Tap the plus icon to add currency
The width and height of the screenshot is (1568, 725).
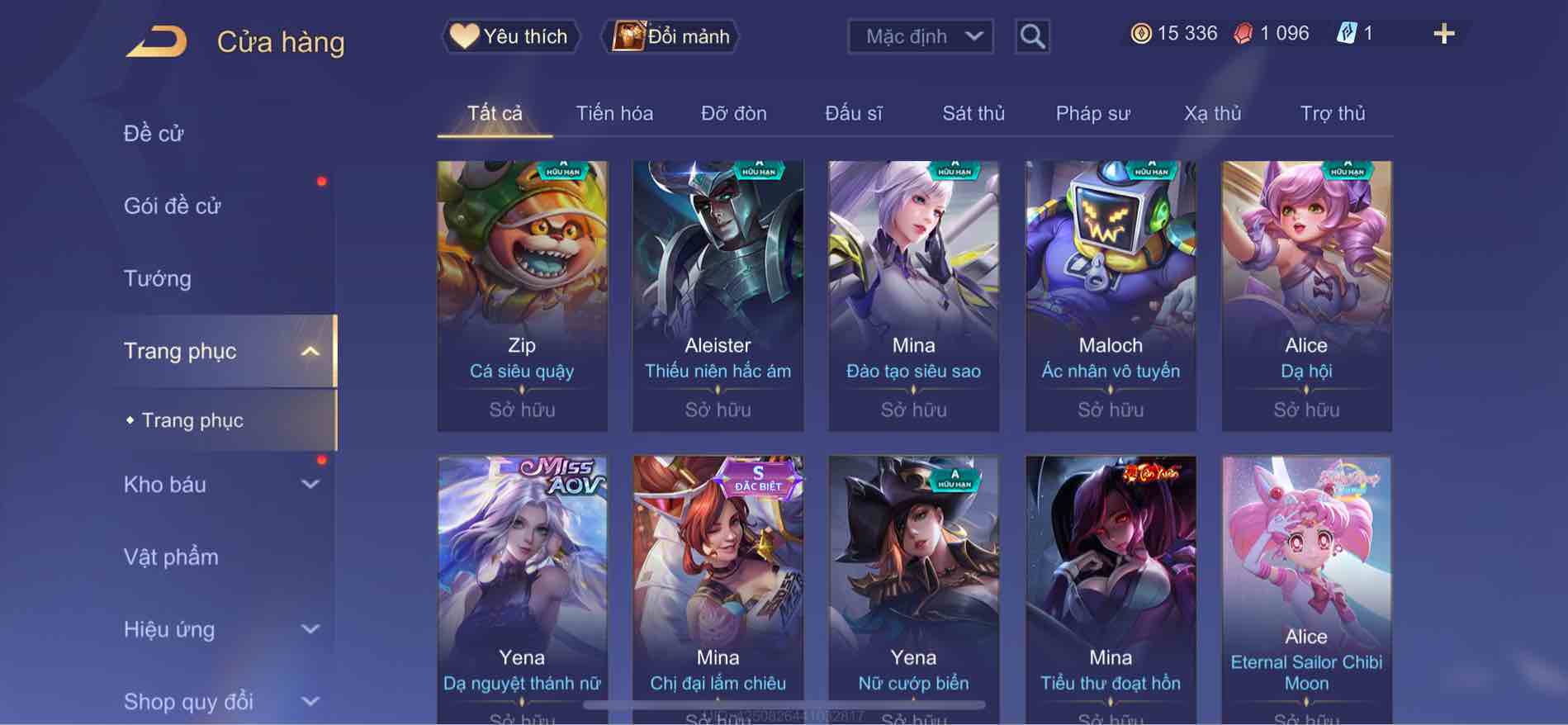1444,34
